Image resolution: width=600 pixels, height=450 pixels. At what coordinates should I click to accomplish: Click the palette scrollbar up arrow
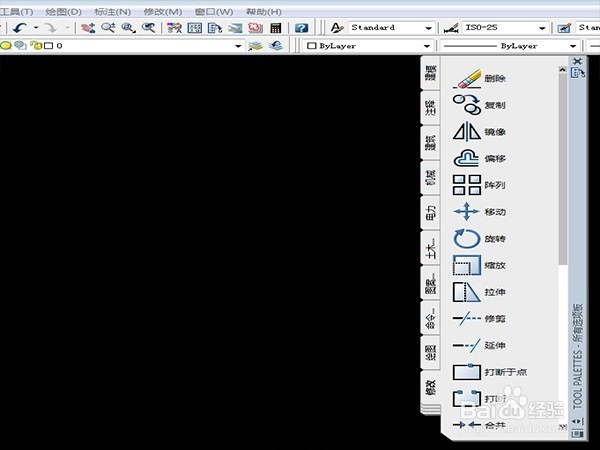point(562,69)
